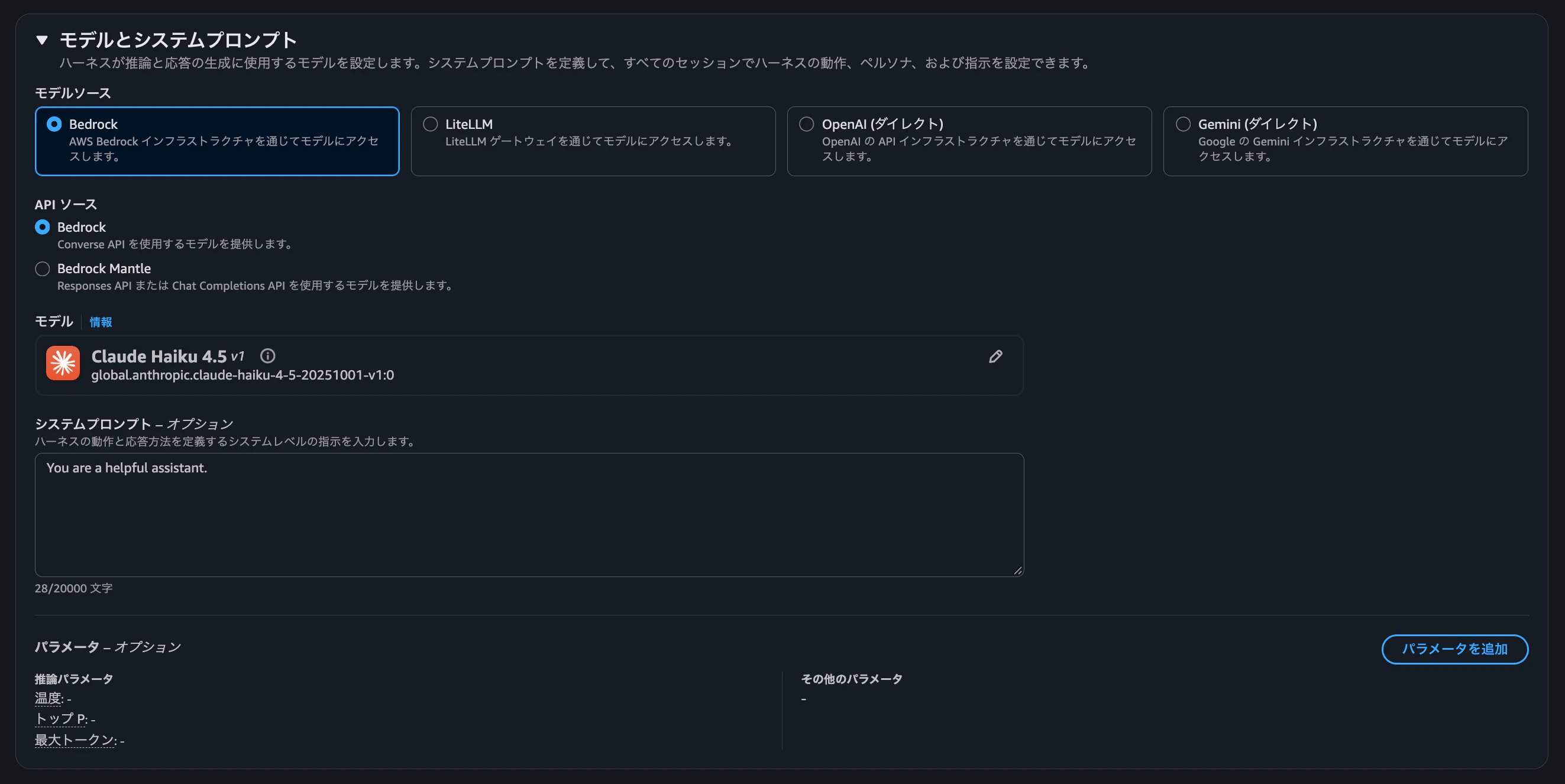Click the パラメータ – オプション heading

point(108,647)
